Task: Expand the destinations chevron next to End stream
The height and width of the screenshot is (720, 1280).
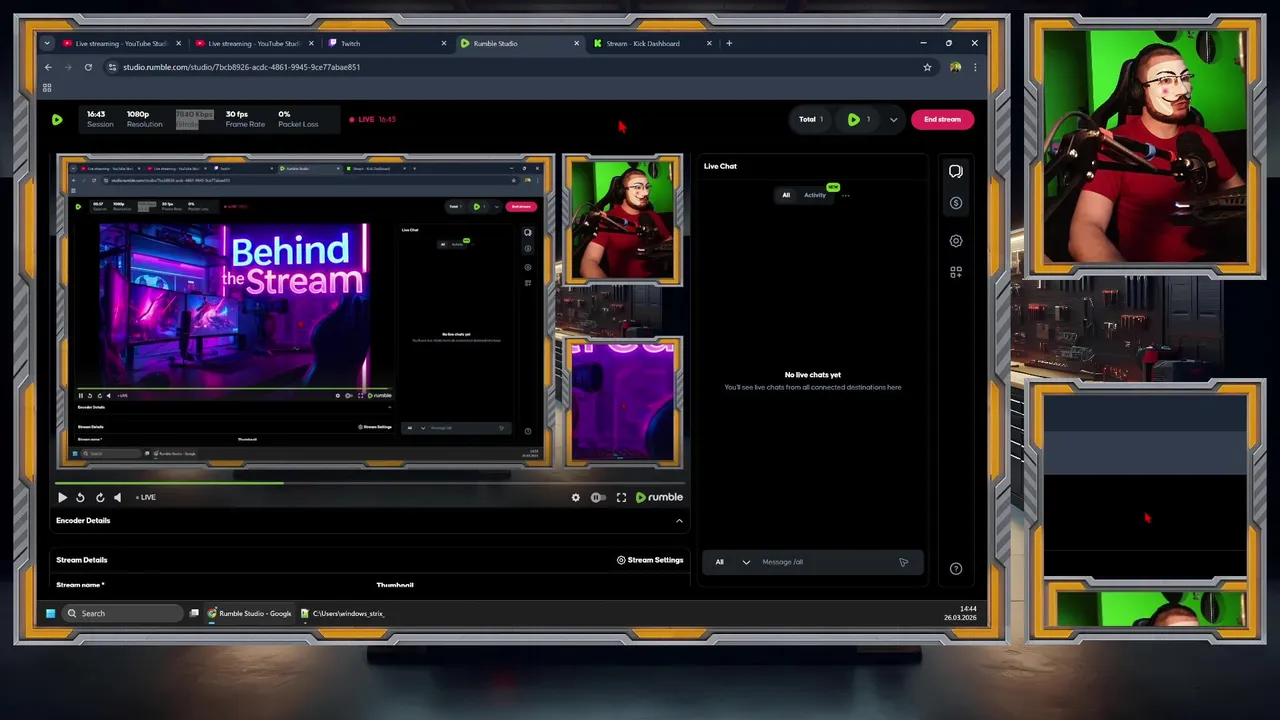Action: coord(893,119)
